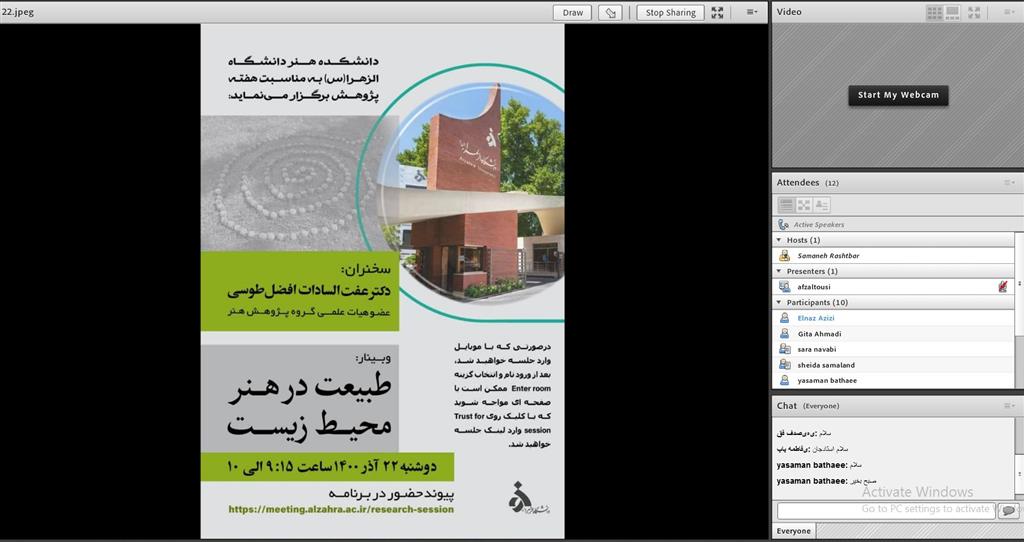Image resolution: width=1024 pixels, height=542 pixels.
Task: Click the Stop Sharing button
Action: coord(671,12)
